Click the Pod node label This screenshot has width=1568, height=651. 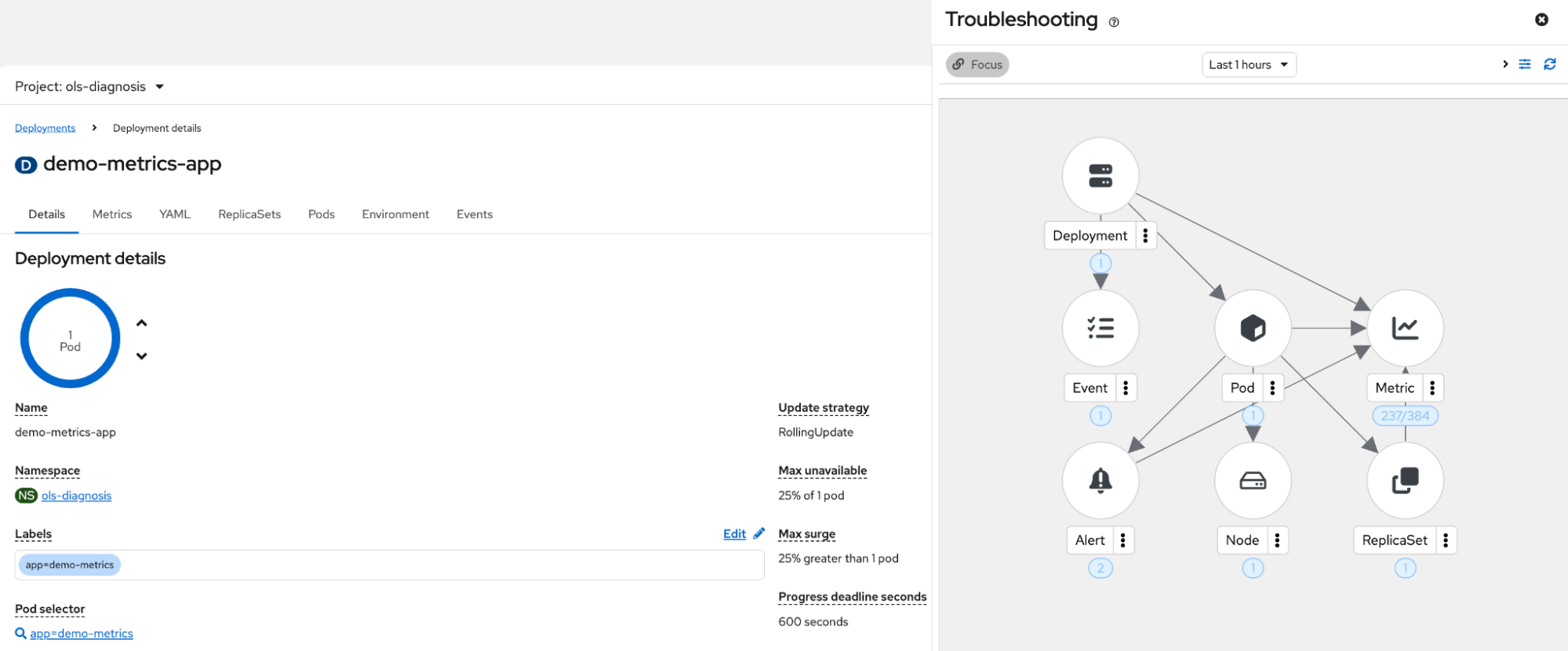pos(1242,387)
